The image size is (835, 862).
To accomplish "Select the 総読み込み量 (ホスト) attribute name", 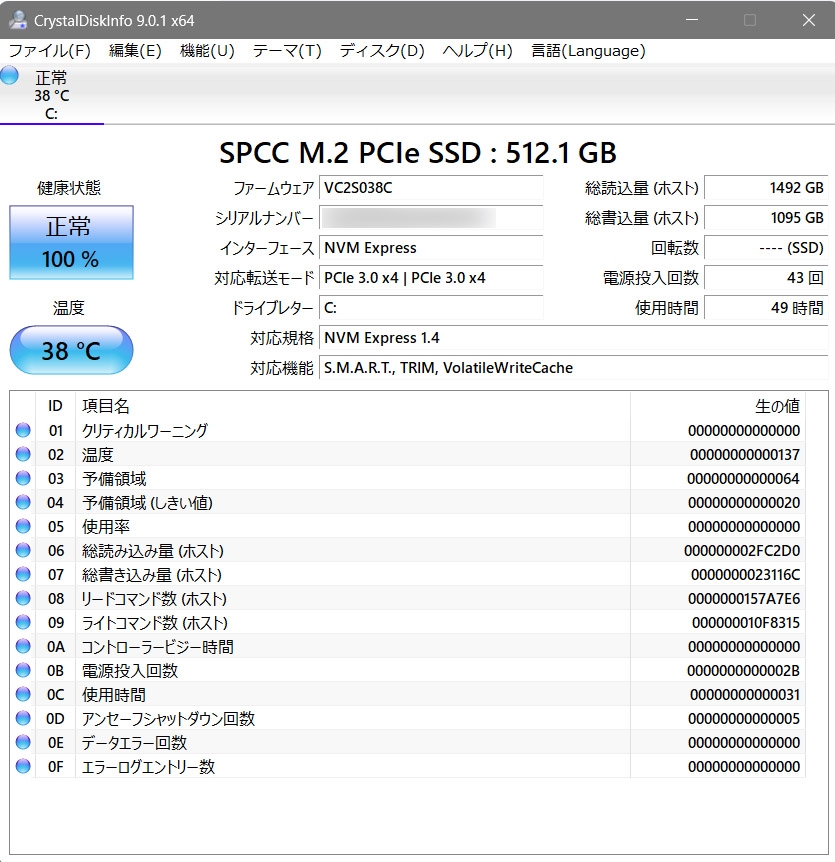I will point(153,551).
